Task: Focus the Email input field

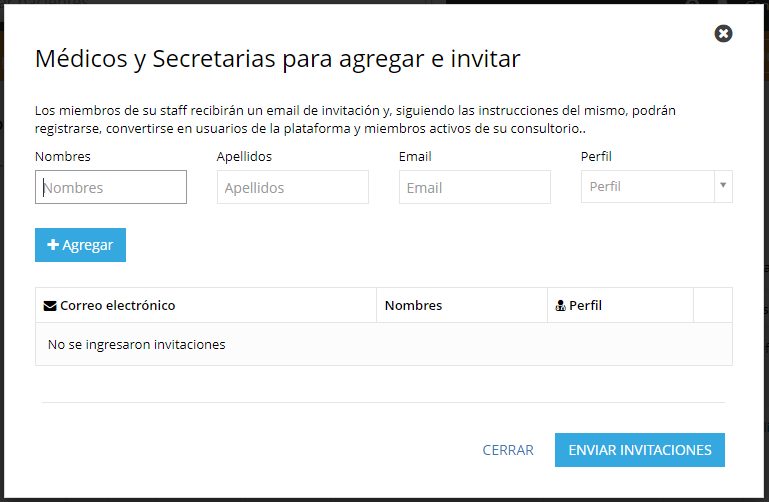Action: [x=475, y=187]
